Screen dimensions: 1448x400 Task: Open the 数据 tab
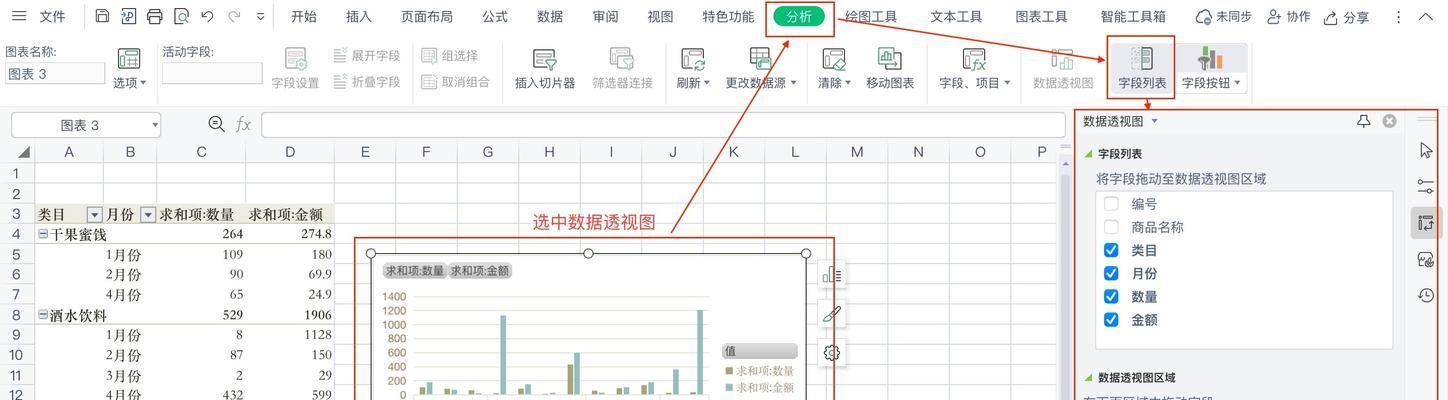tap(550, 17)
